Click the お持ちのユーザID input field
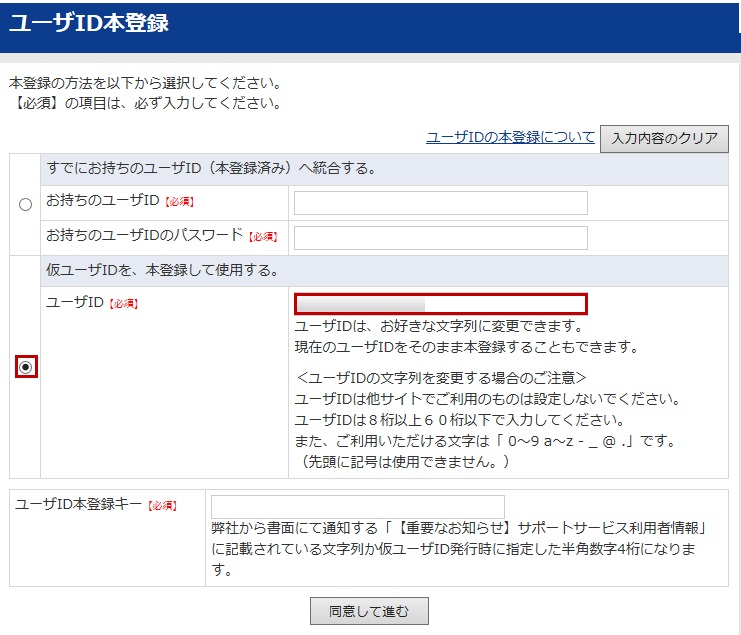Image resolution: width=741 pixels, height=635 pixels. click(x=440, y=203)
